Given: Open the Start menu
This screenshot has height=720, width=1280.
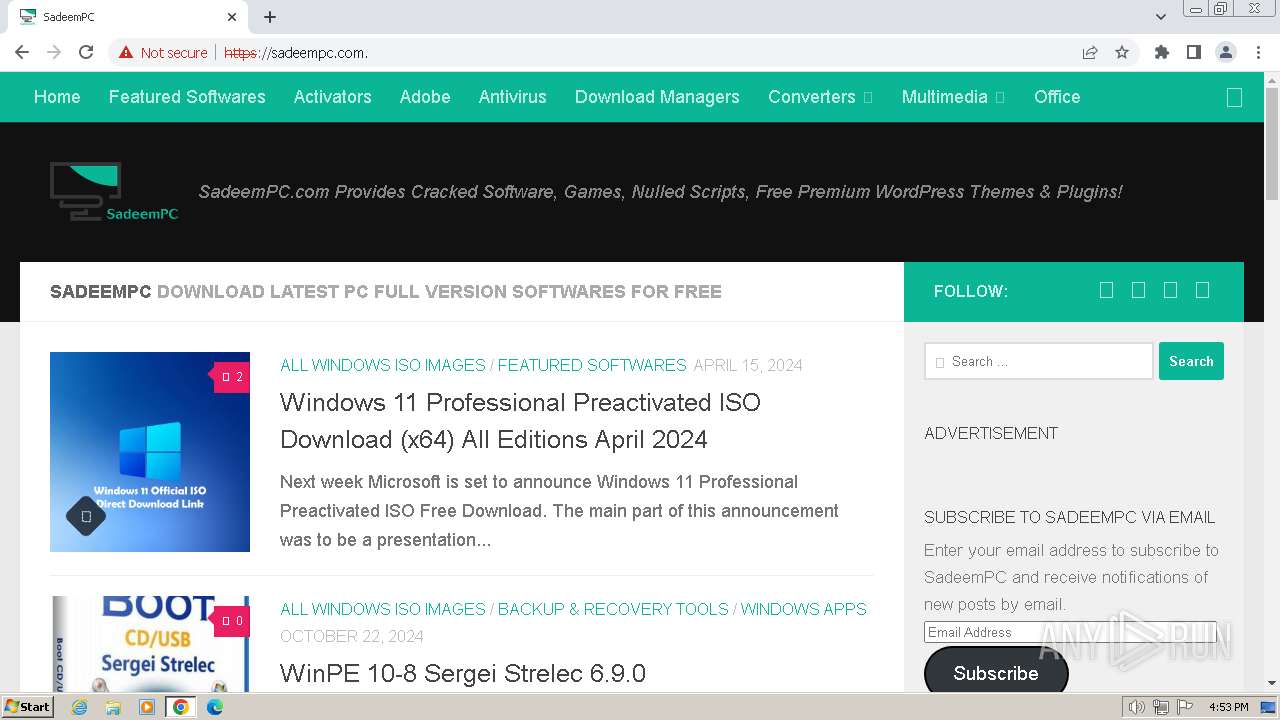Looking at the screenshot, I should point(27,707).
